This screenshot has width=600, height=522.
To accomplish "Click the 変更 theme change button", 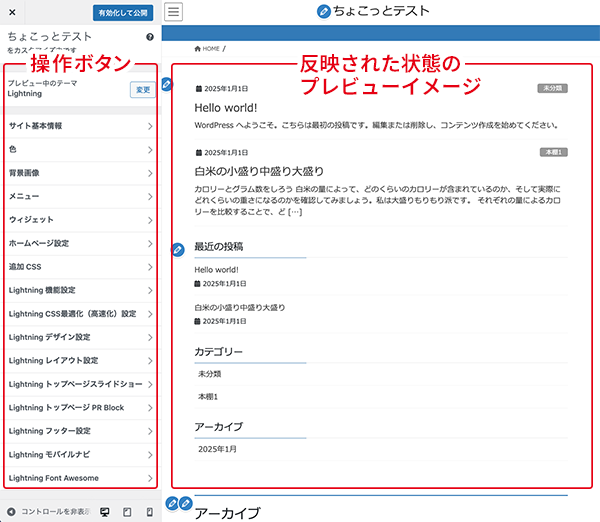I will (x=142, y=90).
